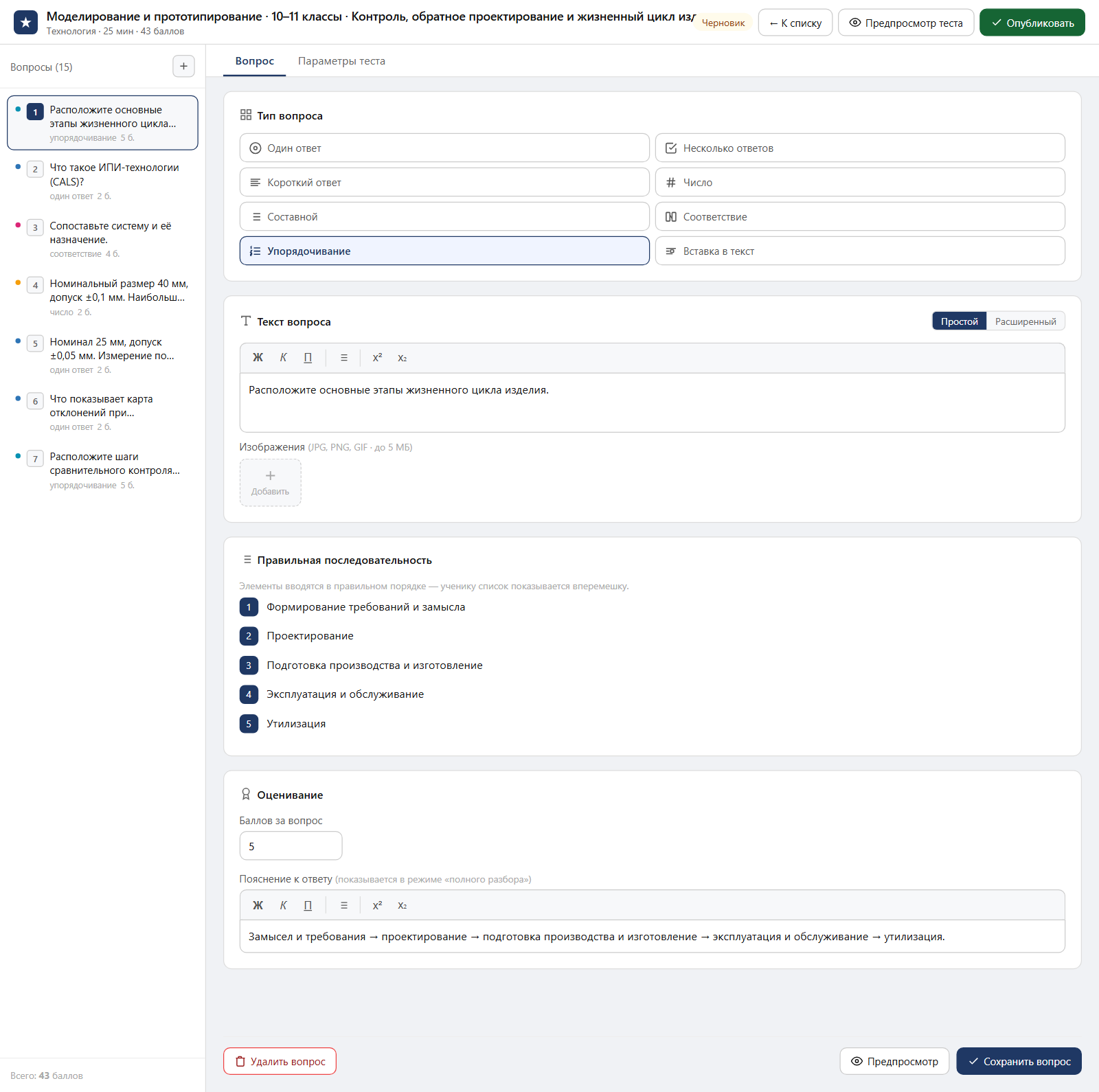Insert list in question text toolbar
This screenshot has width=1099, height=1092.
coord(344,358)
